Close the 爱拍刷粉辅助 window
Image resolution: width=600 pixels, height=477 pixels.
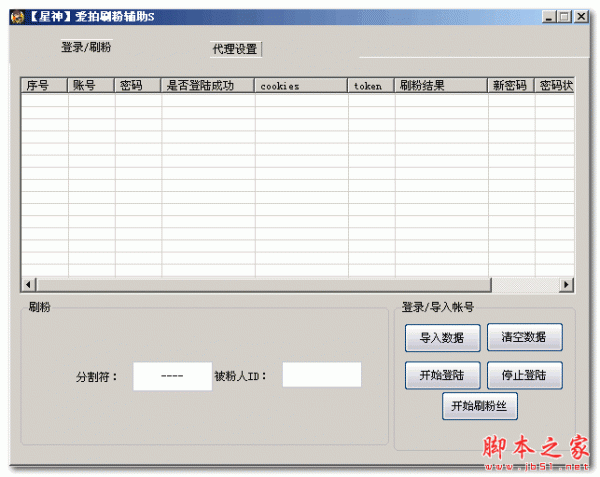(581, 17)
